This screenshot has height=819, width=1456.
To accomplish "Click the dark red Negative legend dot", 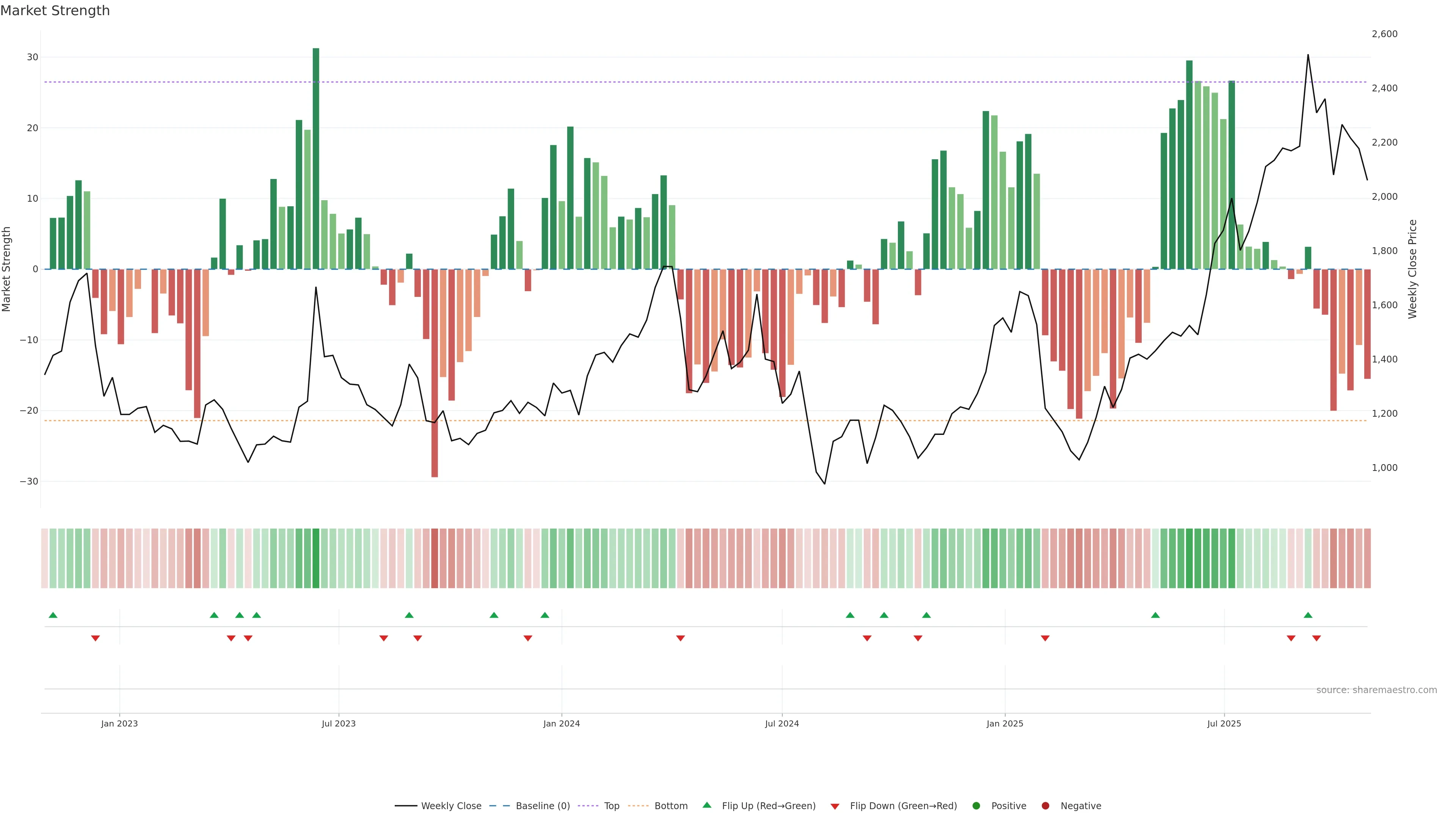I will [1045, 806].
